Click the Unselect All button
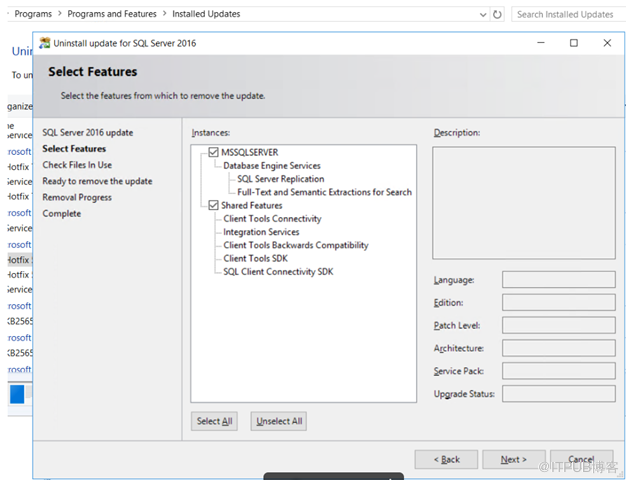 coord(279,421)
